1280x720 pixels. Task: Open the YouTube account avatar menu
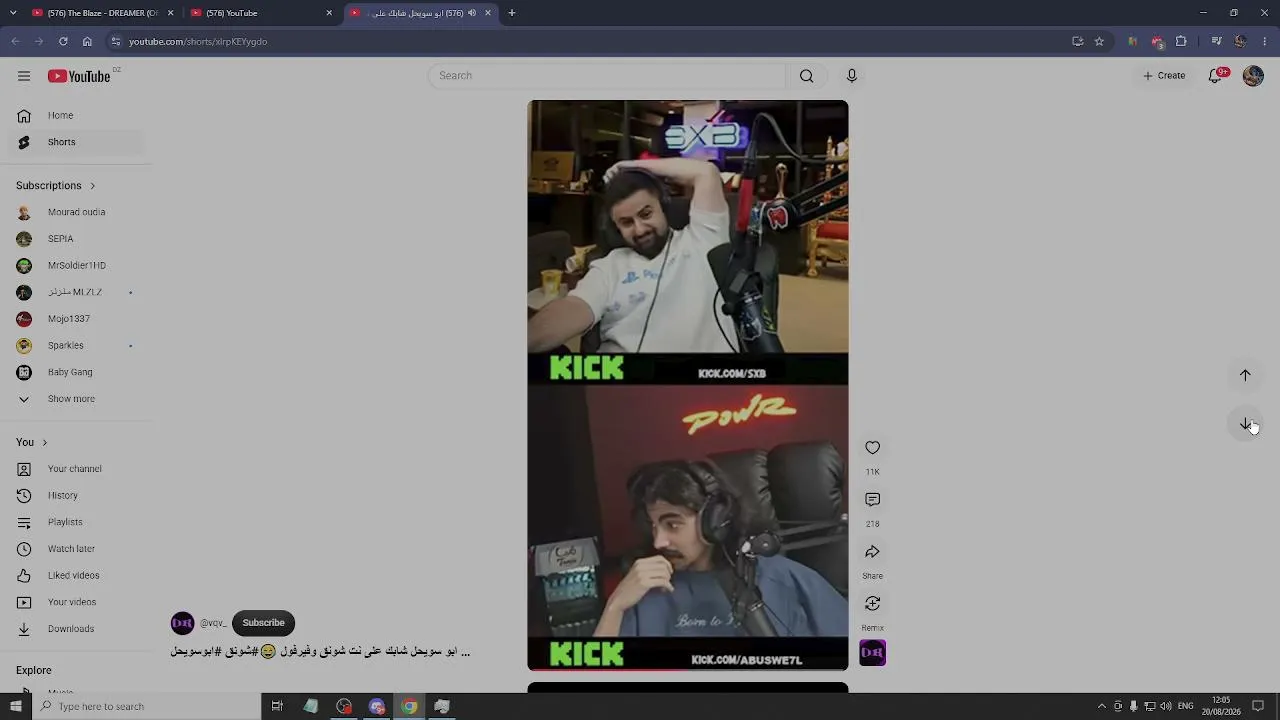(x=1253, y=76)
